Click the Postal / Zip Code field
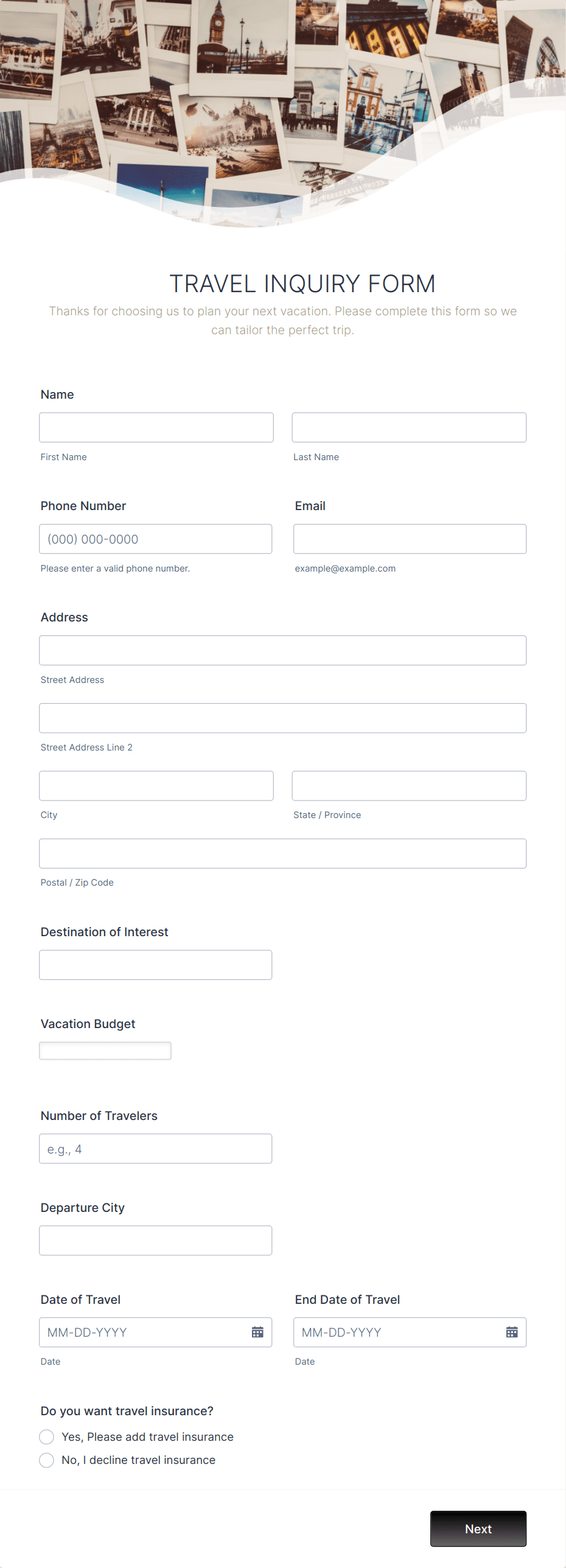Screen dimensions: 566x1568 283,853
